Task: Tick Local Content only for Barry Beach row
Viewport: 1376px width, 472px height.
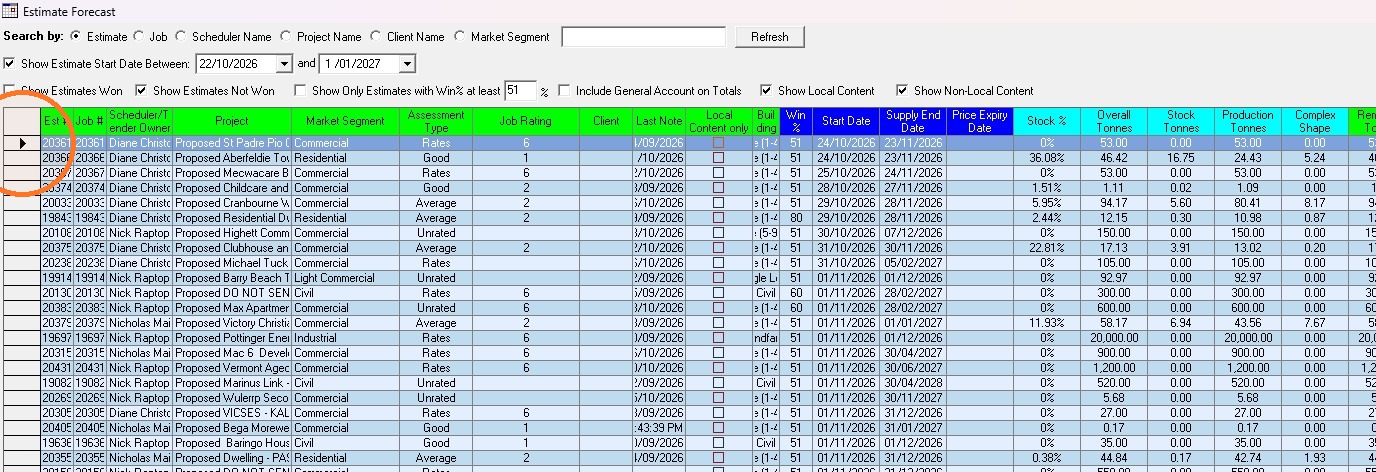Action: point(718,278)
